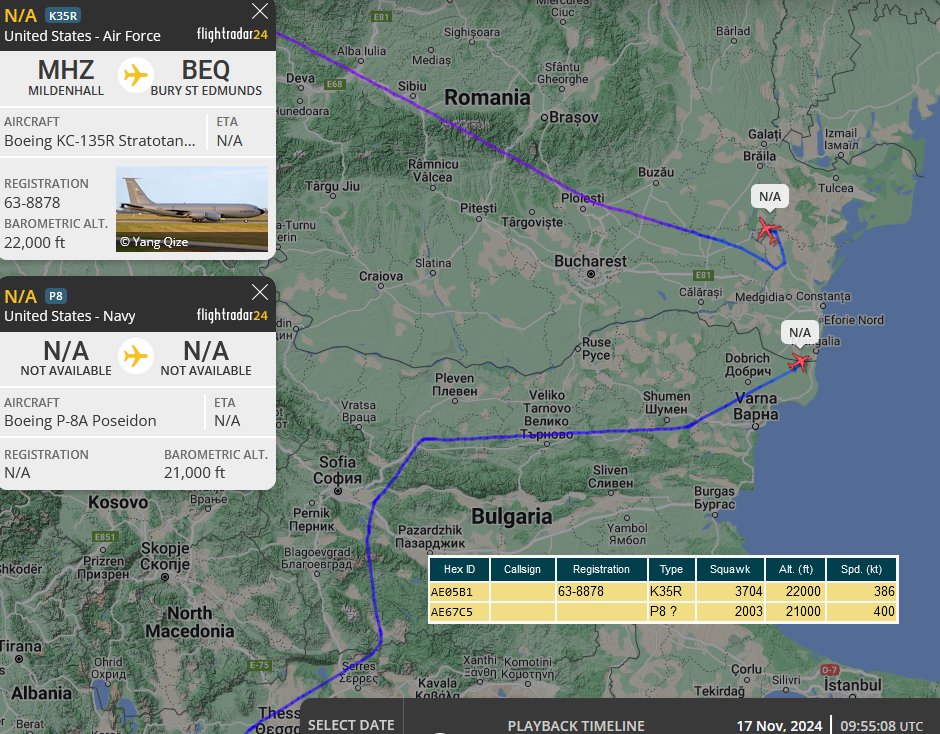Screen dimensions: 940x734
Task: Click the E851 road shield near Kosovo
Action: pos(105,537)
